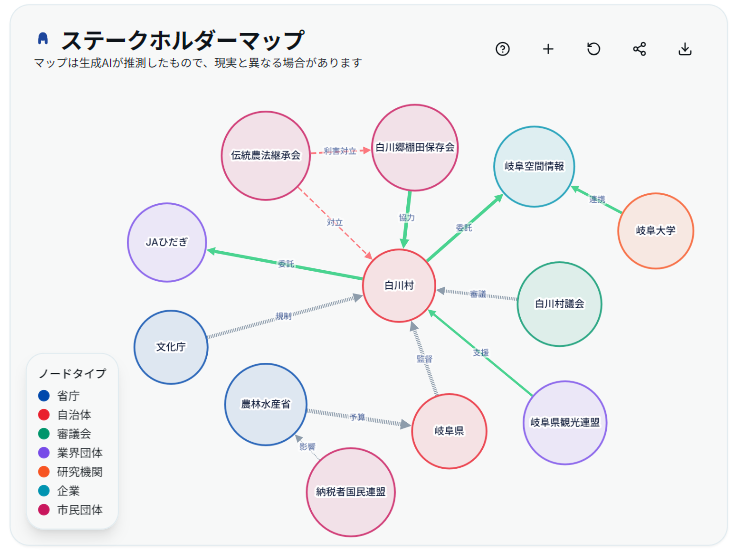Select the 岐阜県観光連盟 node
Viewport: 730px width, 552px height.
point(565,422)
